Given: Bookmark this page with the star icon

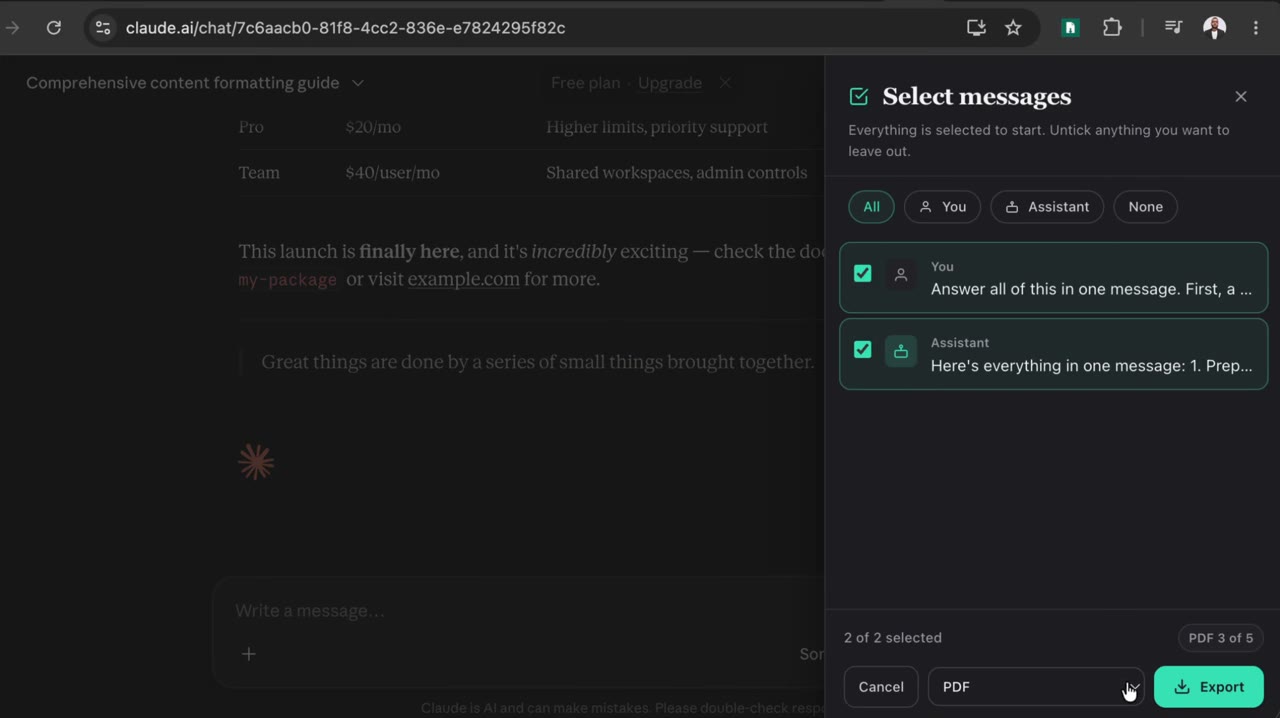Looking at the screenshot, I should (x=1013, y=28).
